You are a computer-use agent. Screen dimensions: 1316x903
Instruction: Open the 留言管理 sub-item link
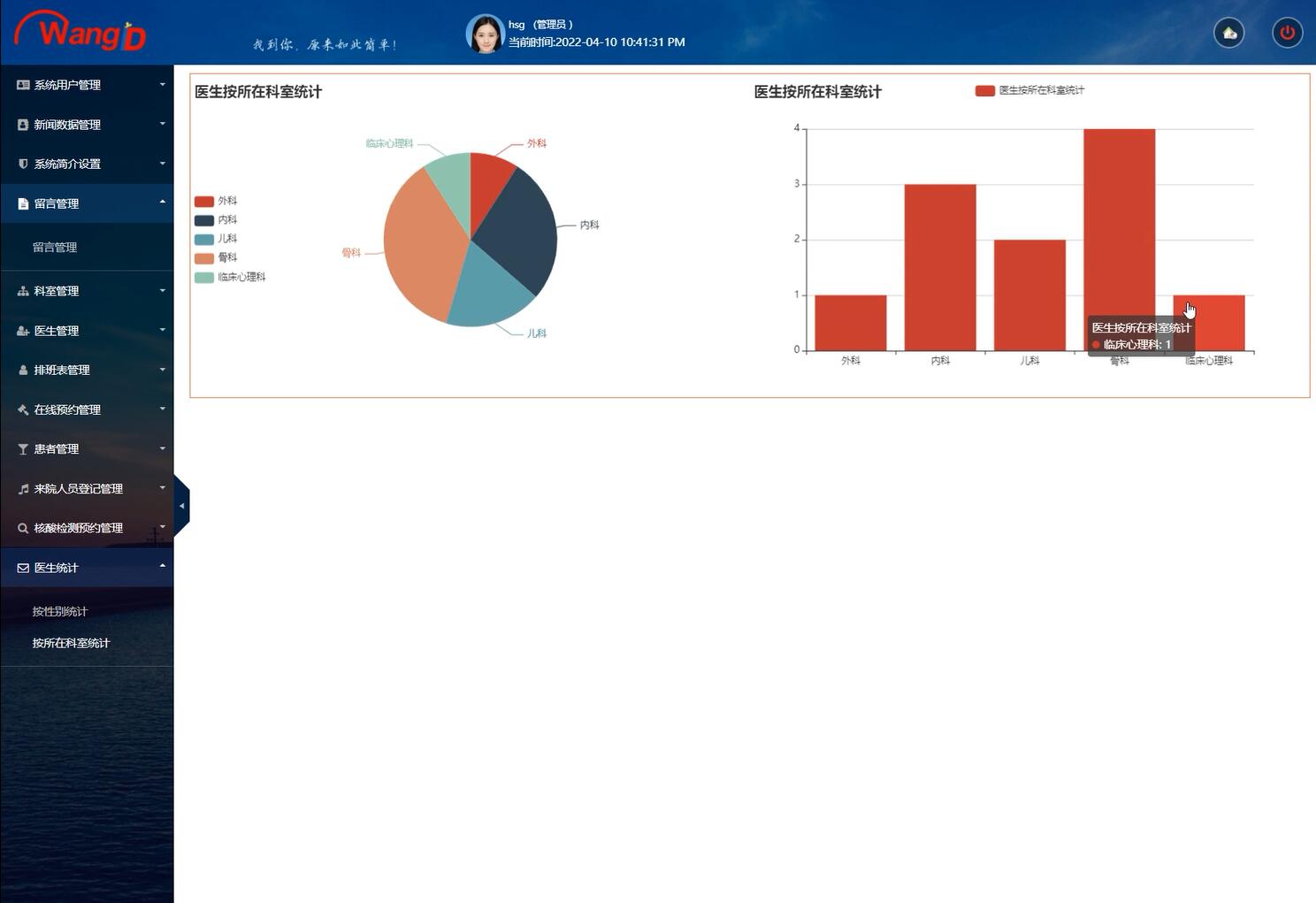55,248
